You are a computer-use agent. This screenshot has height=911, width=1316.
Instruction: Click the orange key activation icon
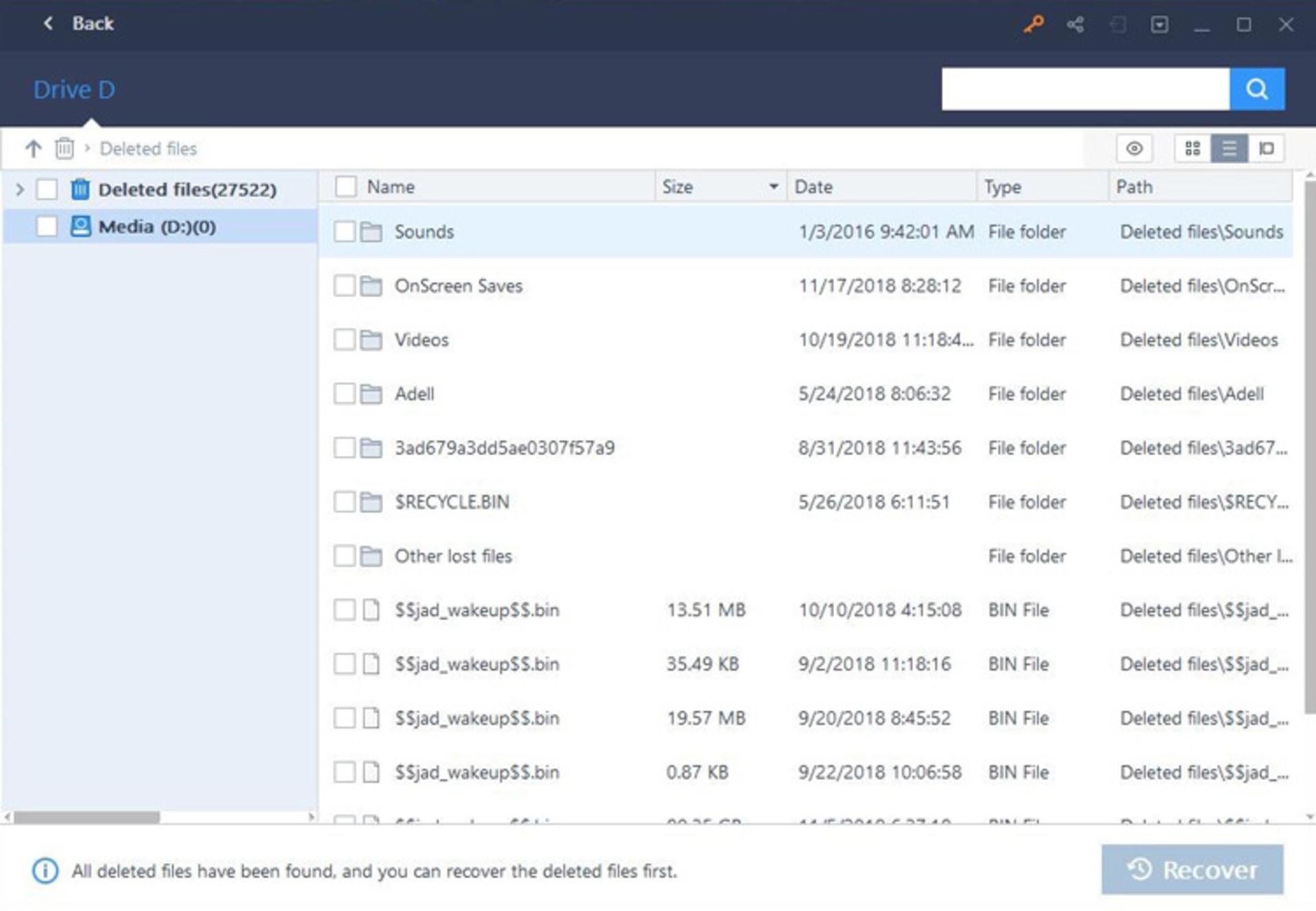click(x=1033, y=25)
